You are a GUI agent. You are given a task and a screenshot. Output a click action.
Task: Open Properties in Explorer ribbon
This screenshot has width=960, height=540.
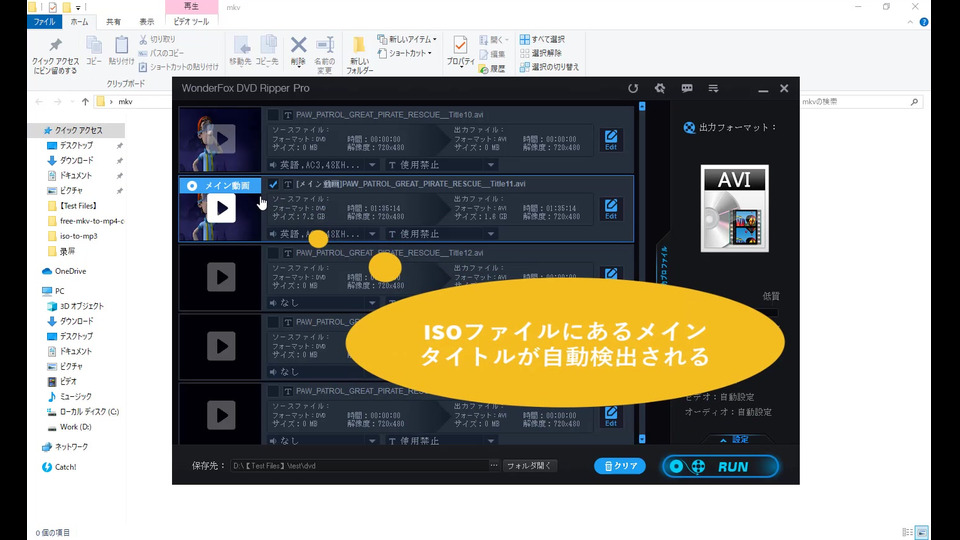pos(460,51)
